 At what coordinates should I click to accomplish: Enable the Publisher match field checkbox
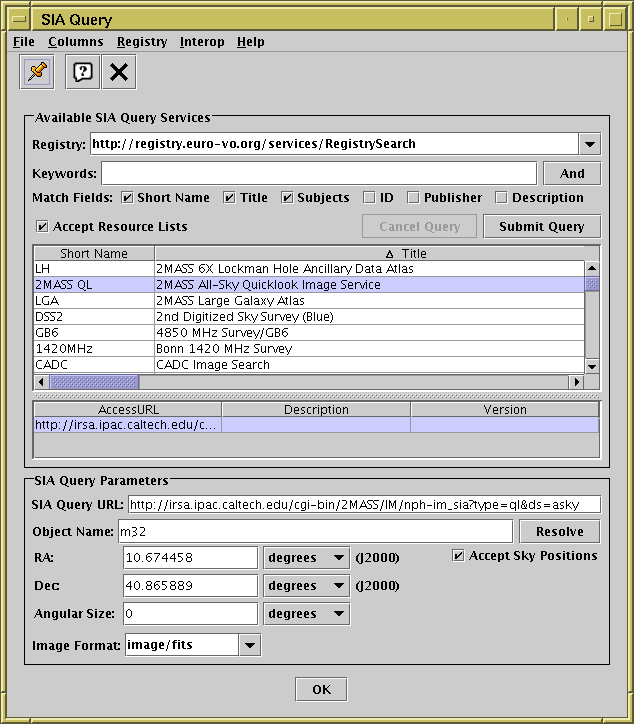[x=413, y=198]
